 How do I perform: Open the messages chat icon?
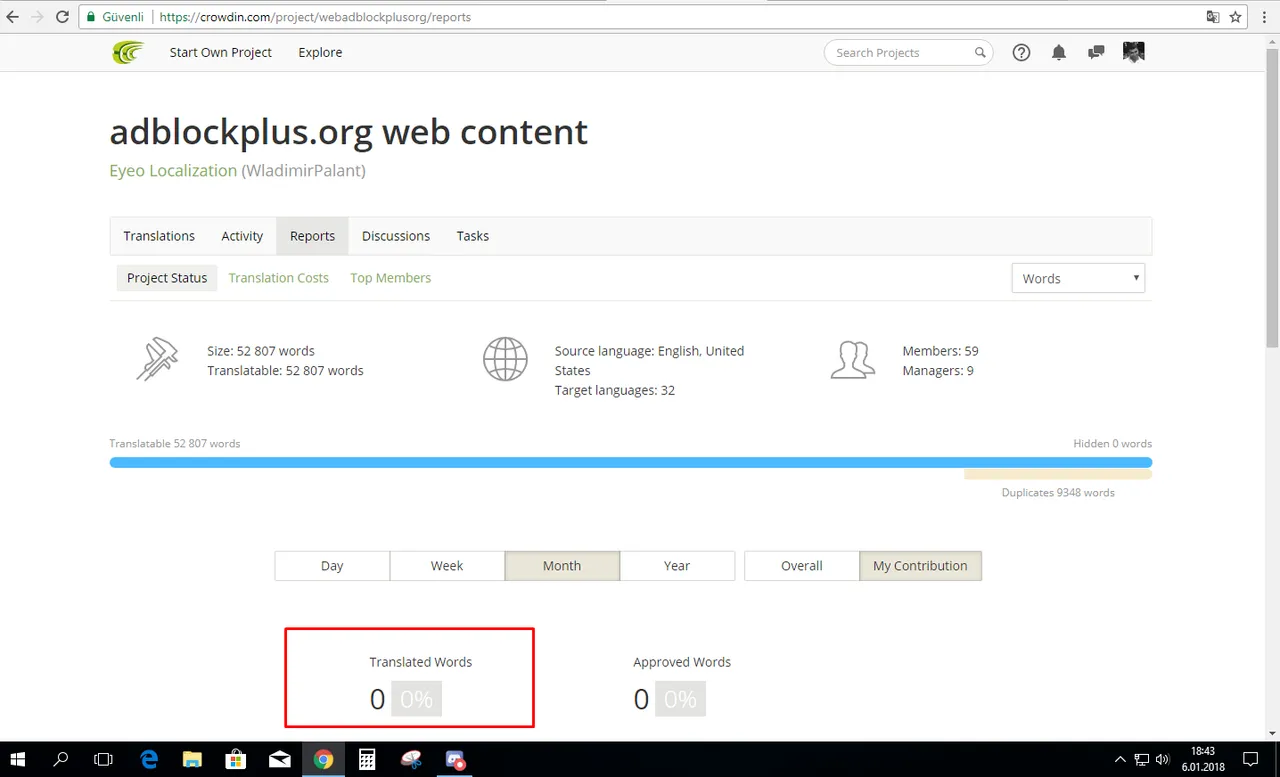tap(1096, 53)
